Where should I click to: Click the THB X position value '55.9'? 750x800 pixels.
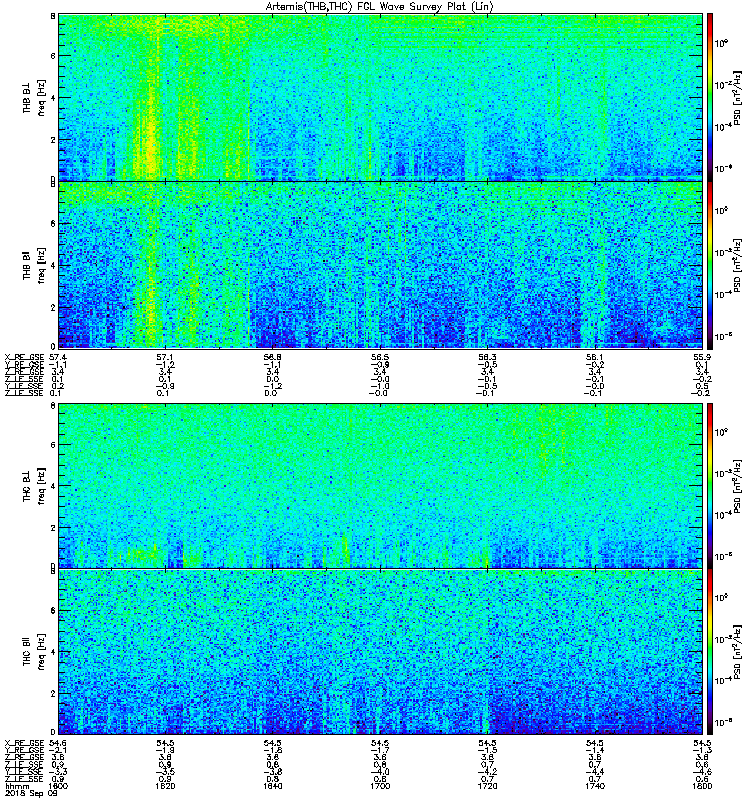click(x=702, y=357)
